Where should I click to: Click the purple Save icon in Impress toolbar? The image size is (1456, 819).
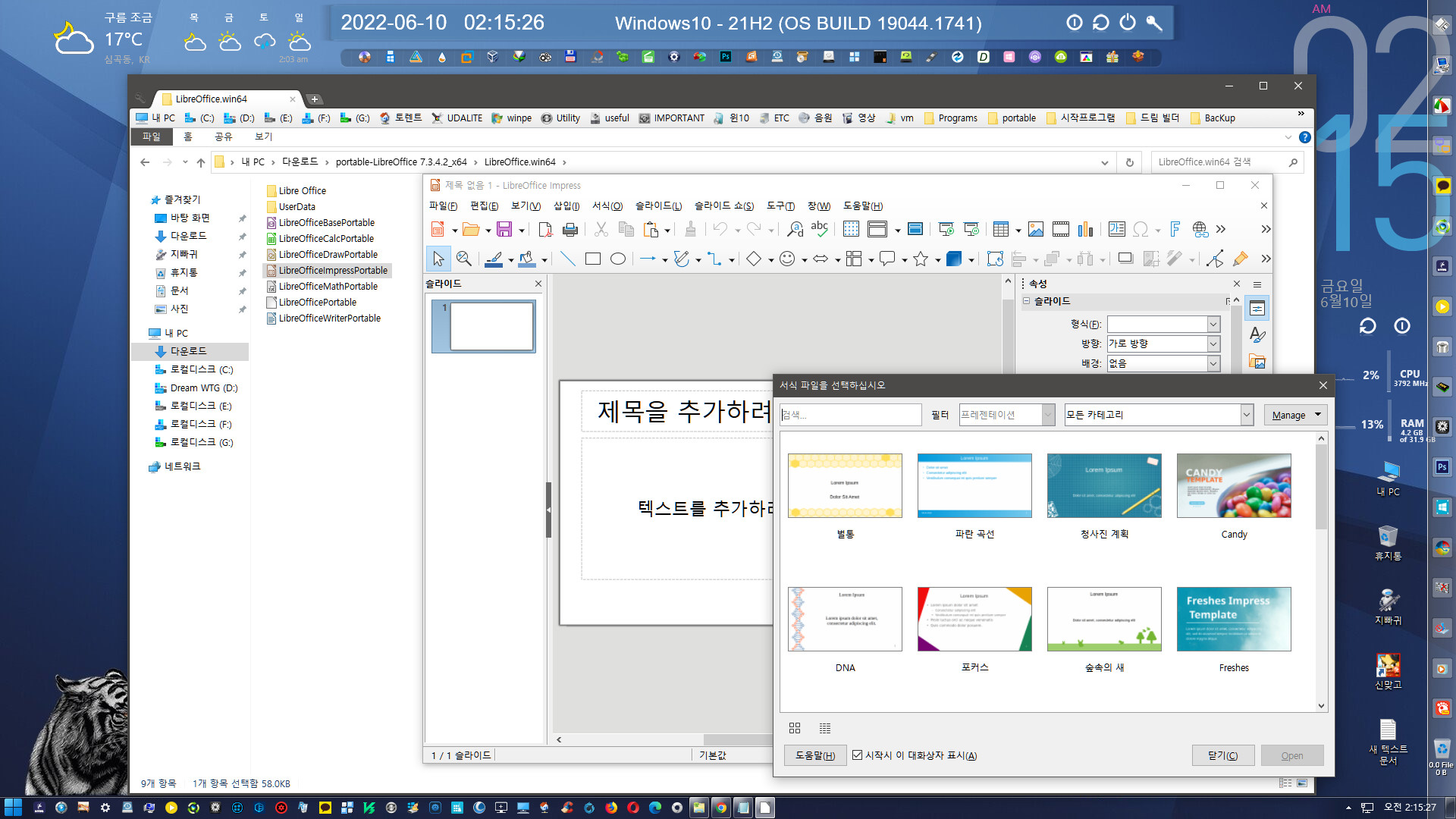[504, 229]
